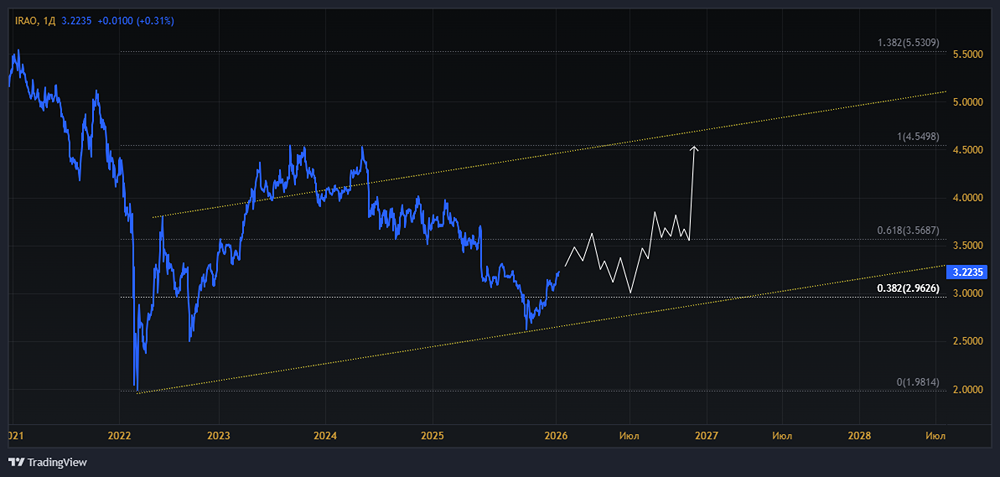1000x477 pixels.
Task: Click the 2028 label on time axis
Action: point(859,436)
